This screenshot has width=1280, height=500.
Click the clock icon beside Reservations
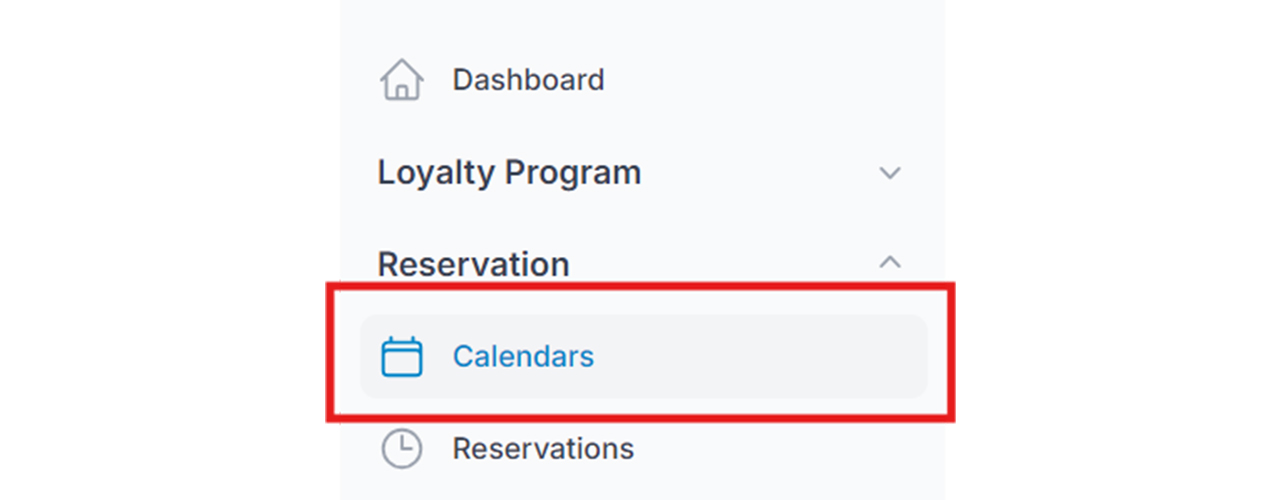pos(402,448)
